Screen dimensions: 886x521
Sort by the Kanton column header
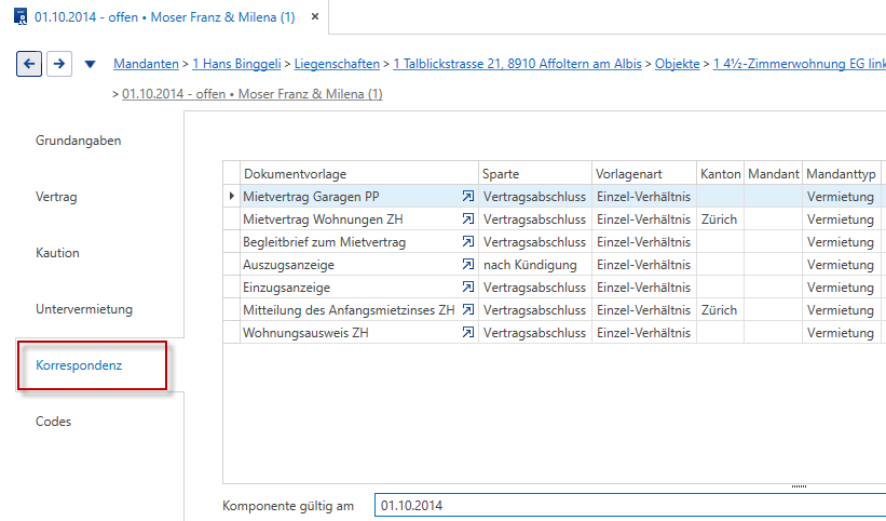click(x=720, y=173)
